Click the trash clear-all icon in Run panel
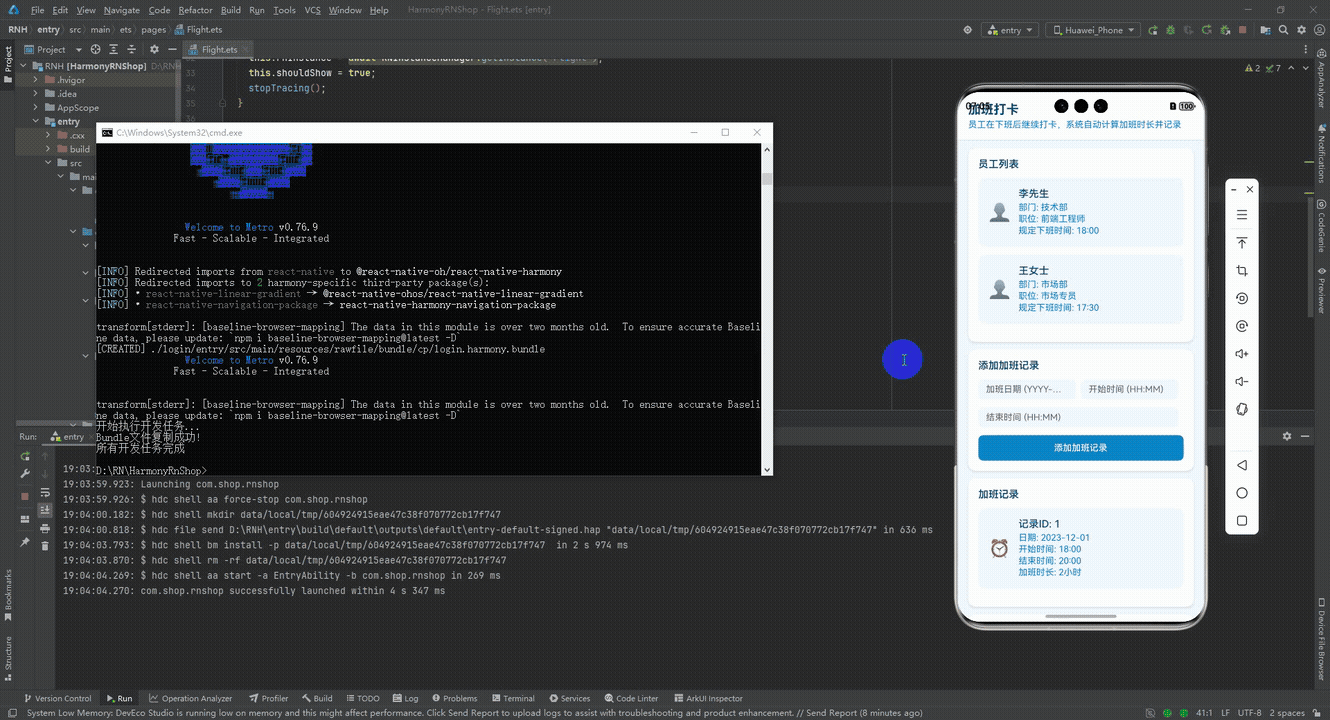1330x720 pixels. 45,545
